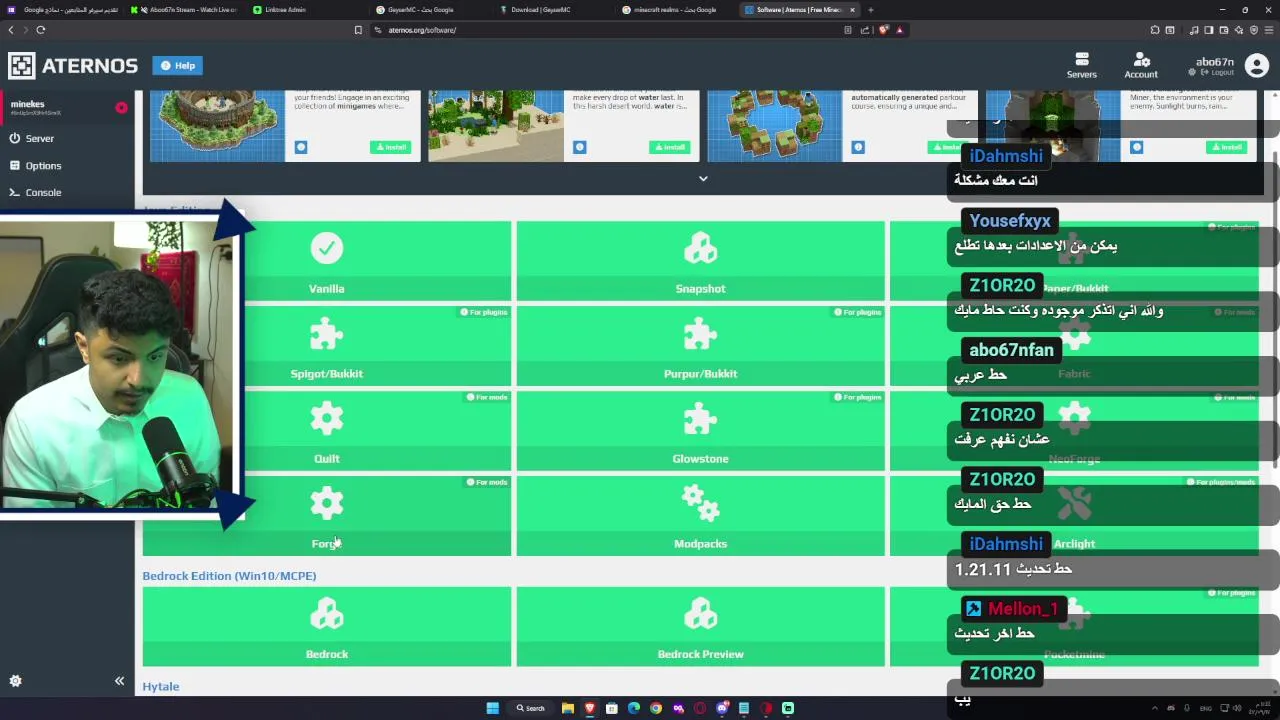The height and width of the screenshot is (720, 1280).
Task: Open the Windows Start menu
Action: pyautogui.click(x=492, y=708)
